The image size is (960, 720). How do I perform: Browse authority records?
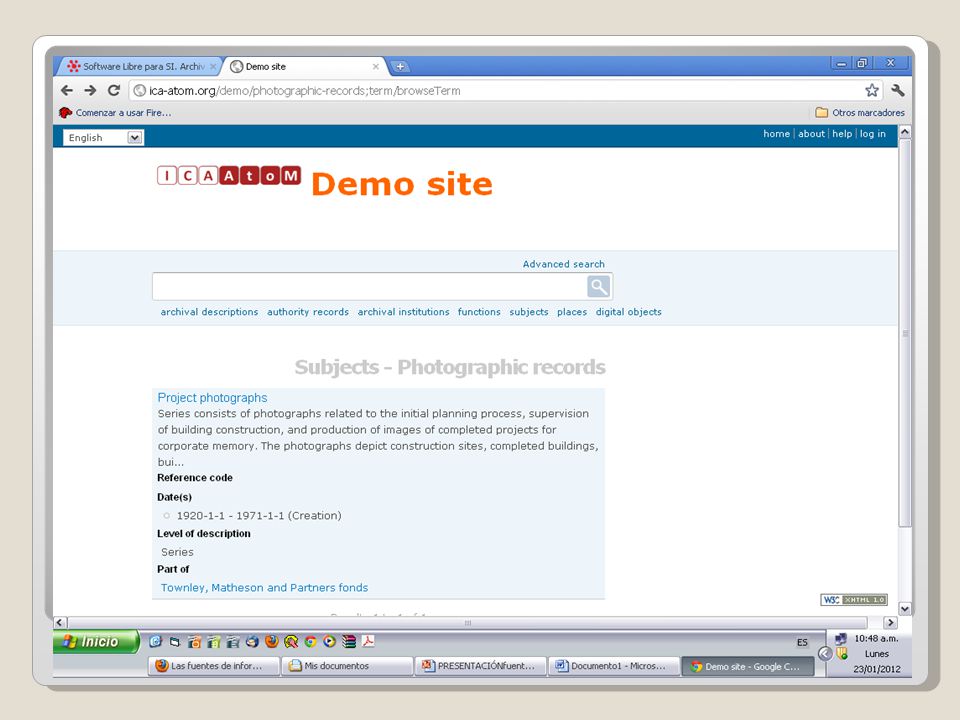pos(308,312)
